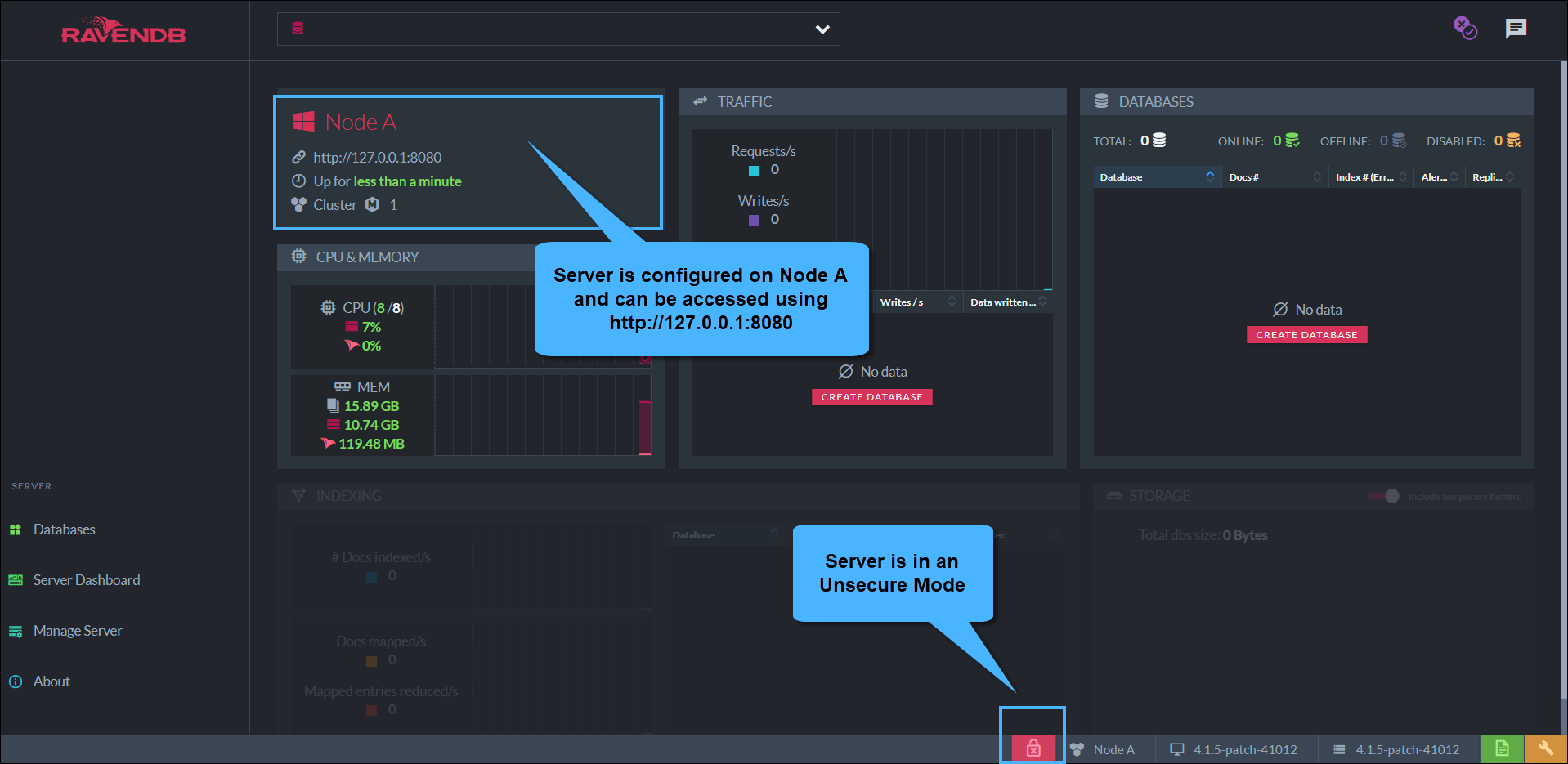
Task: Open Server Dashboard in the sidebar
Action: pyautogui.click(x=87, y=580)
